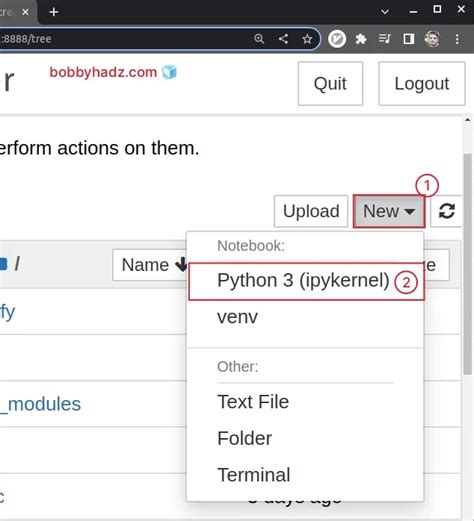Screen dimensions: 474x521
Task: Toggle the New dropdown button
Action: point(389,211)
